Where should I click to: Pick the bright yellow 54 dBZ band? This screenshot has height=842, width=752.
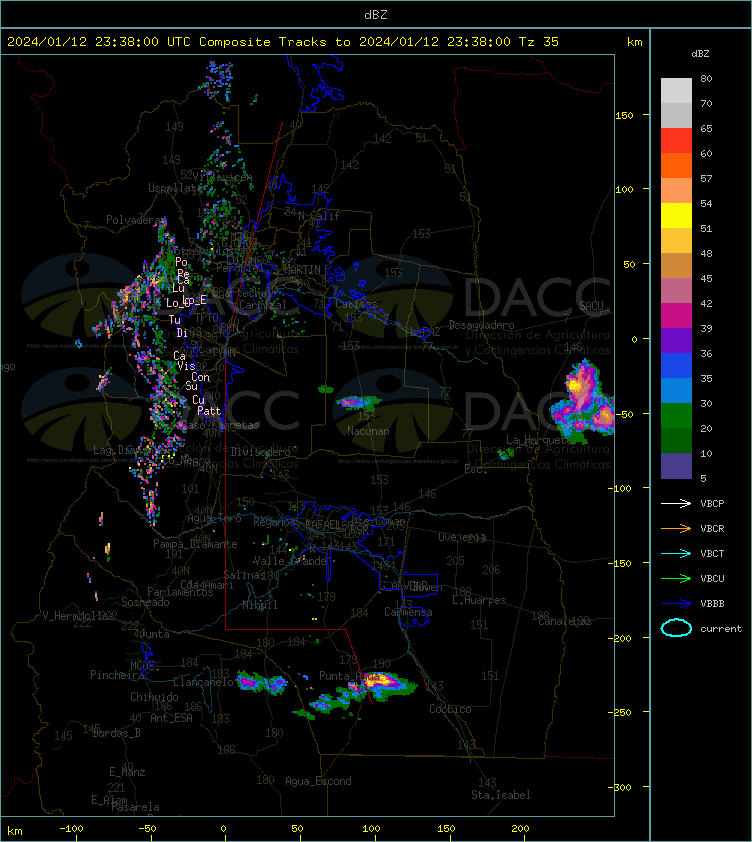pyautogui.click(x=676, y=215)
